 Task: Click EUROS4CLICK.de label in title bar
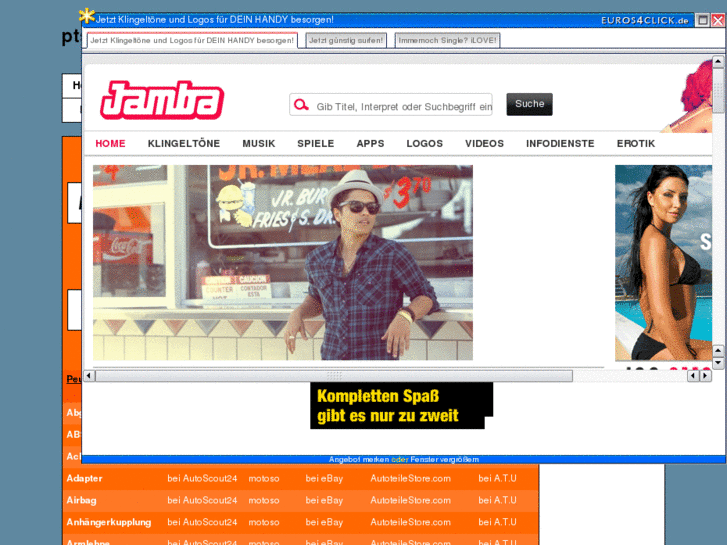coord(644,20)
